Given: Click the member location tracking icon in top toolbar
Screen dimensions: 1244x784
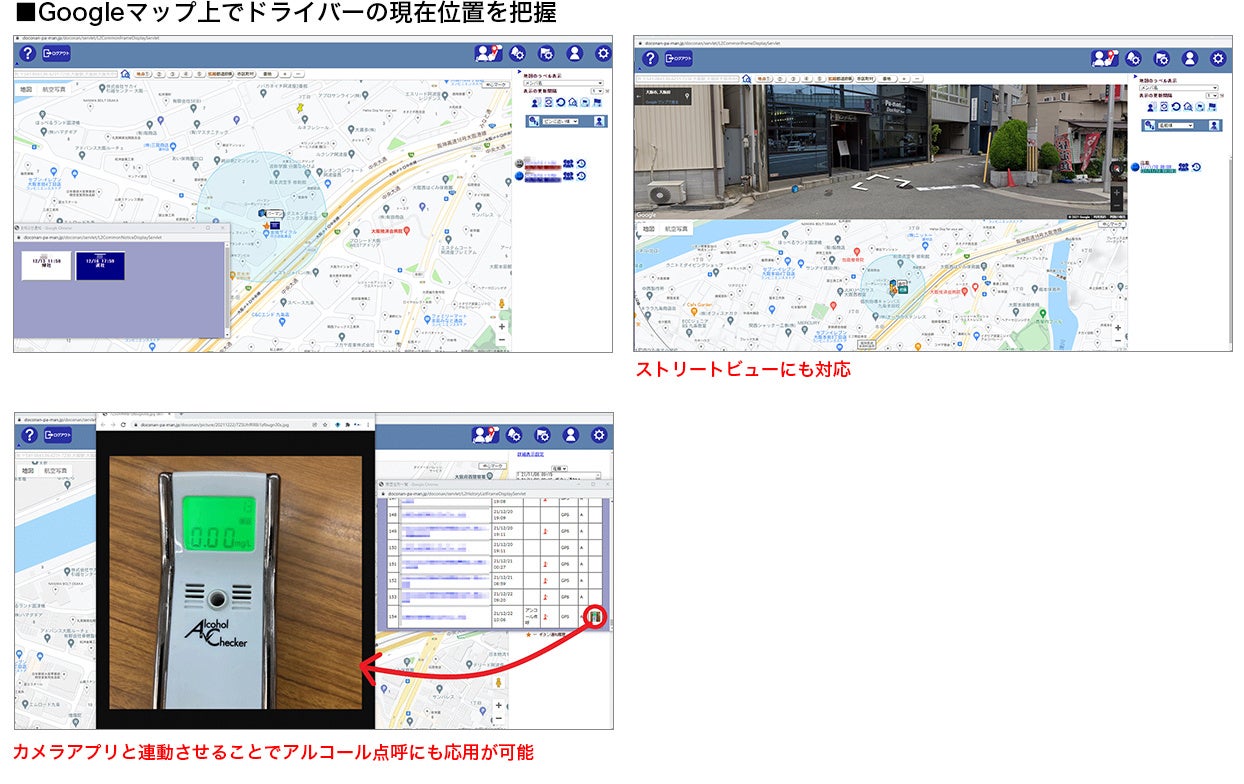Looking at the screenshot, I should click(487, 53).
